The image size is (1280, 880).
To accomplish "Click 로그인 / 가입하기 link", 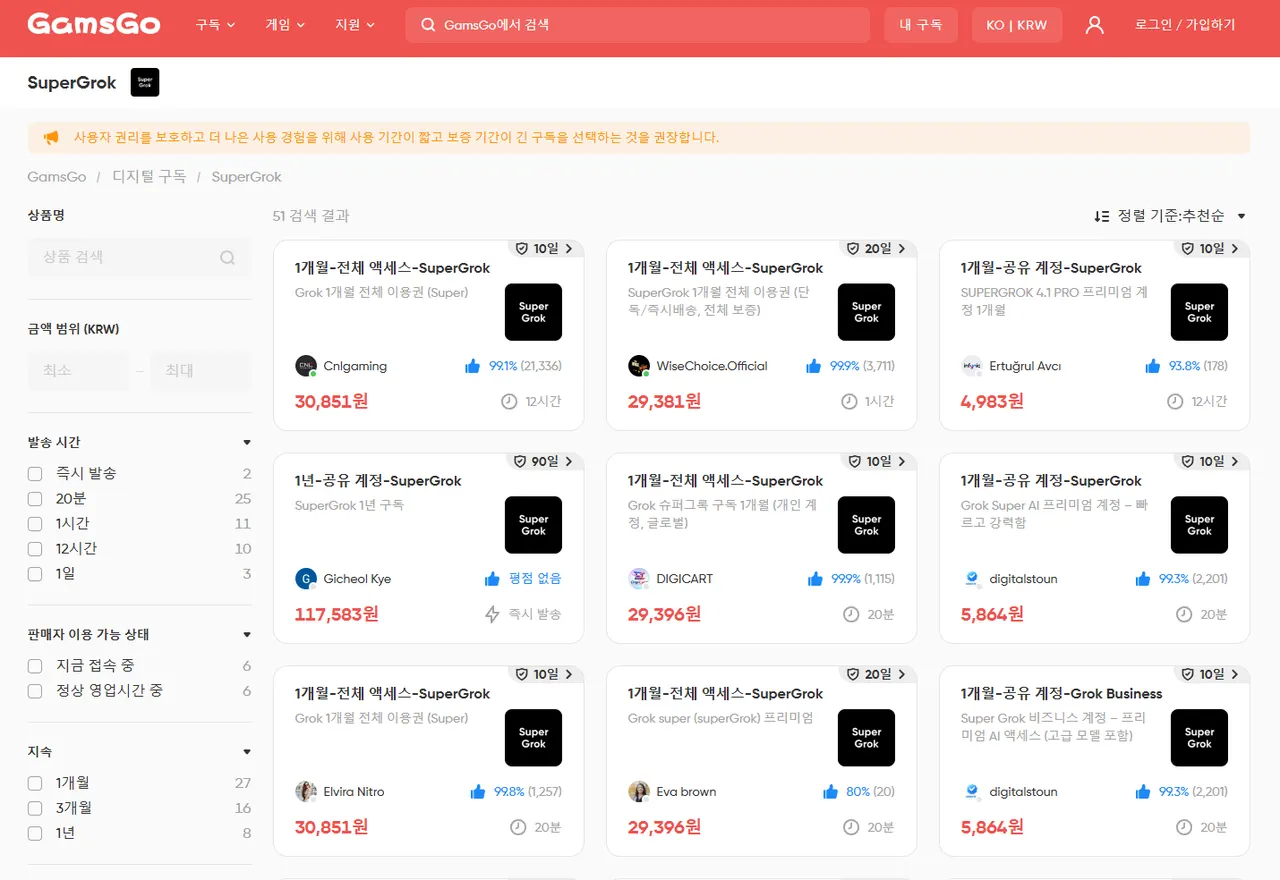I will [1185, 25].
